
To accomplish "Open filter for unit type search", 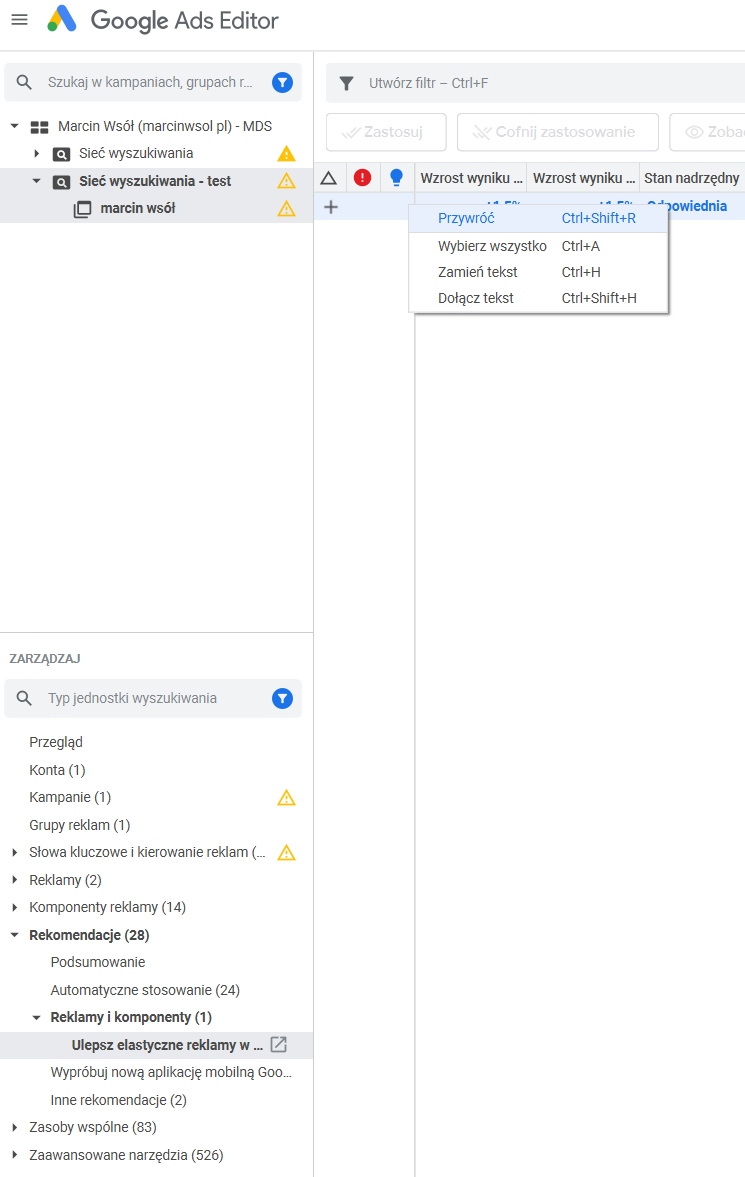I will [x=282, y=699].
